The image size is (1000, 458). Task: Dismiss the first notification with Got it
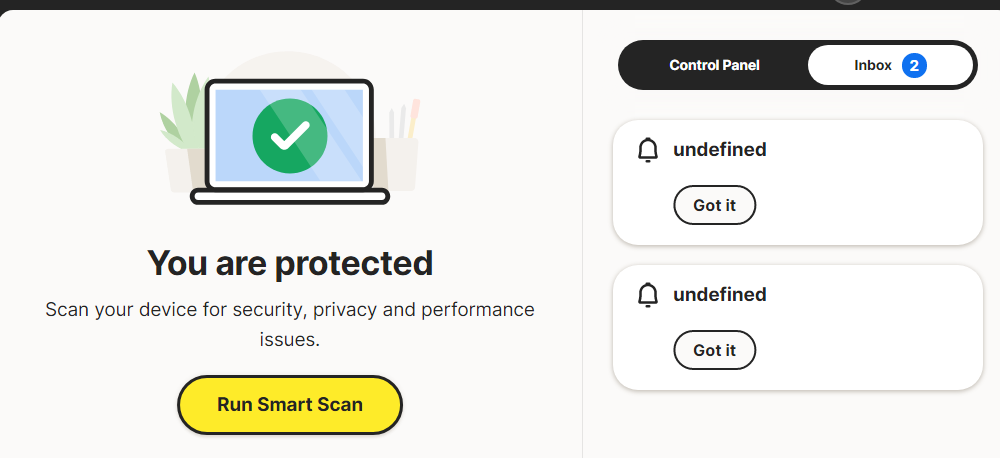[x=714, y=205]
